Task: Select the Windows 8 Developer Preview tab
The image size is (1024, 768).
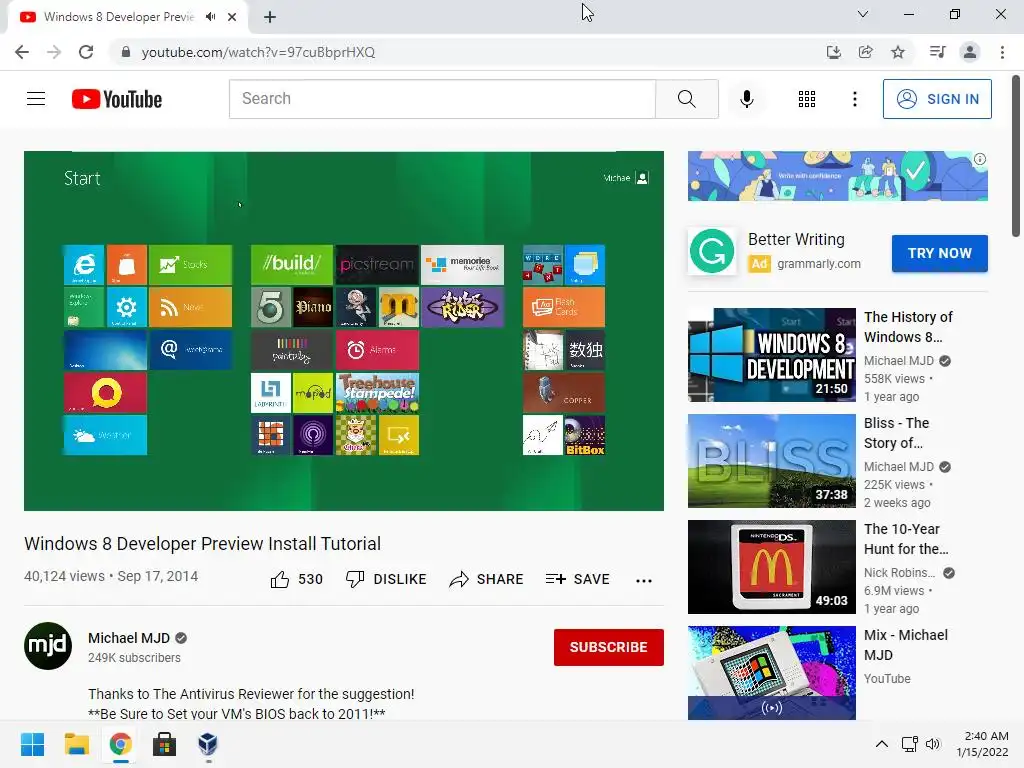Action: click(x=119, y=17)
